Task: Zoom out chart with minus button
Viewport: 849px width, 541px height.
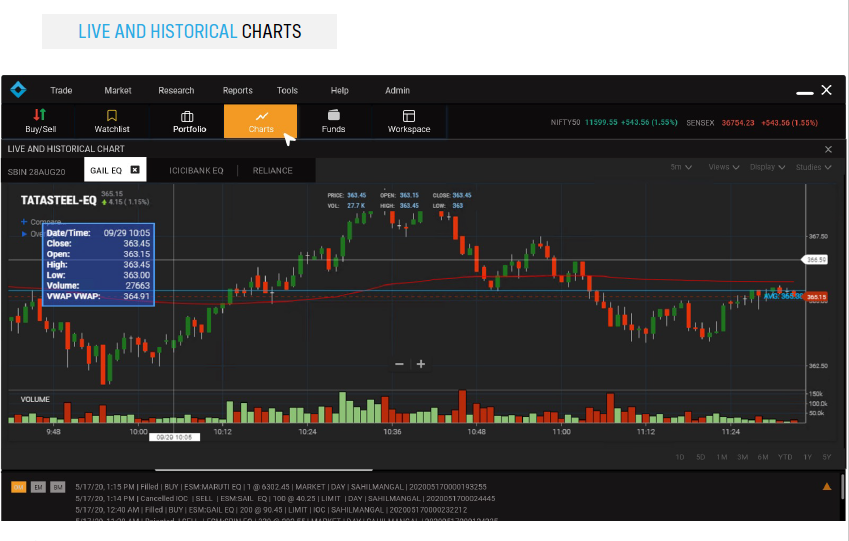Action: tap(400, 364)
